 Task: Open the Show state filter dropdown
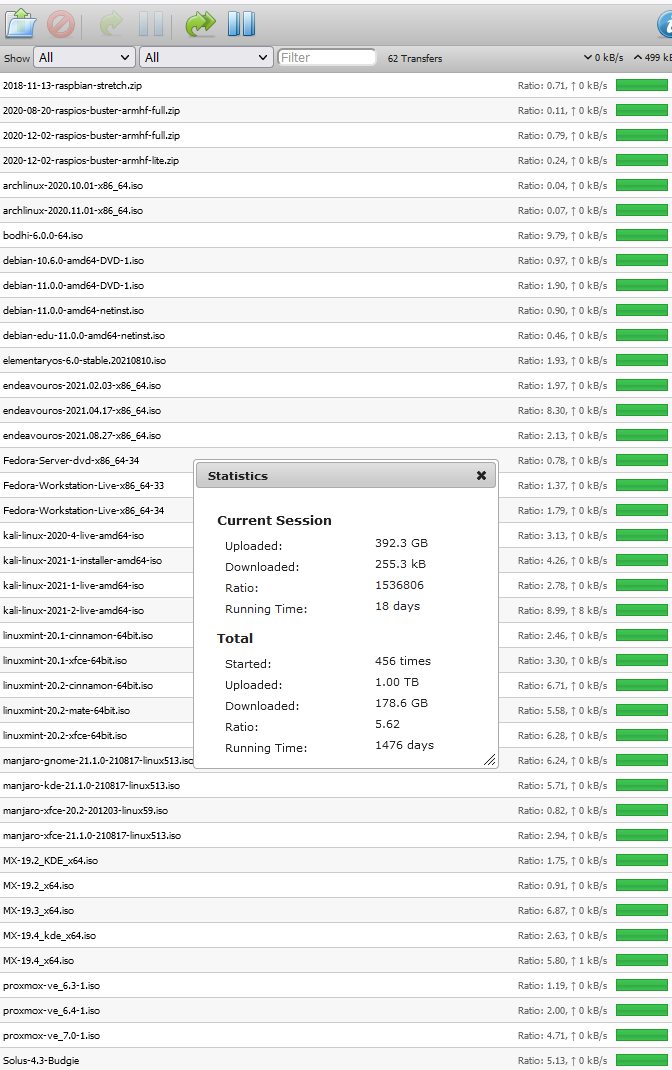point(85,58)
